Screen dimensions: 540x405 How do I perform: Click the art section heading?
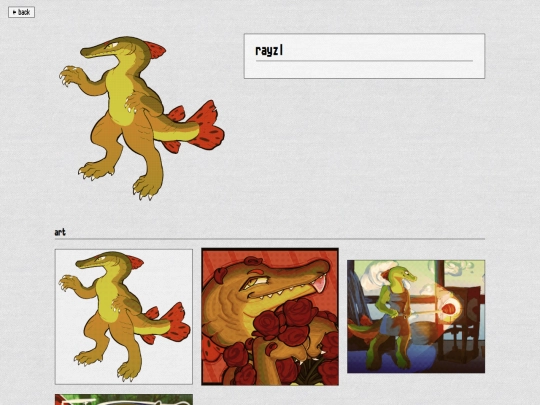pyautogui.click(x=60, y=232)
